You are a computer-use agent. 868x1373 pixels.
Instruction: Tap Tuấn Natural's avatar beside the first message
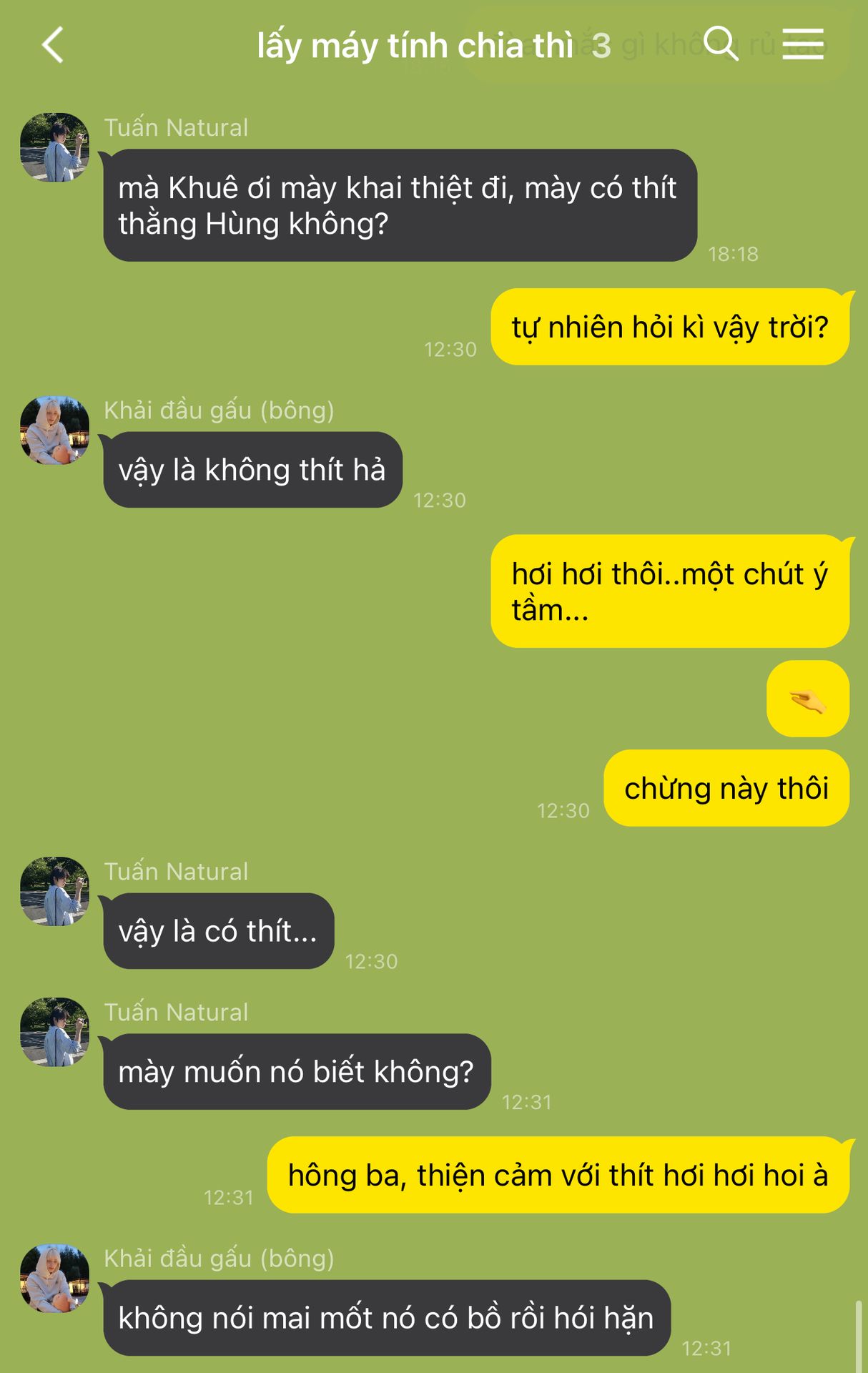pos(55,147)
